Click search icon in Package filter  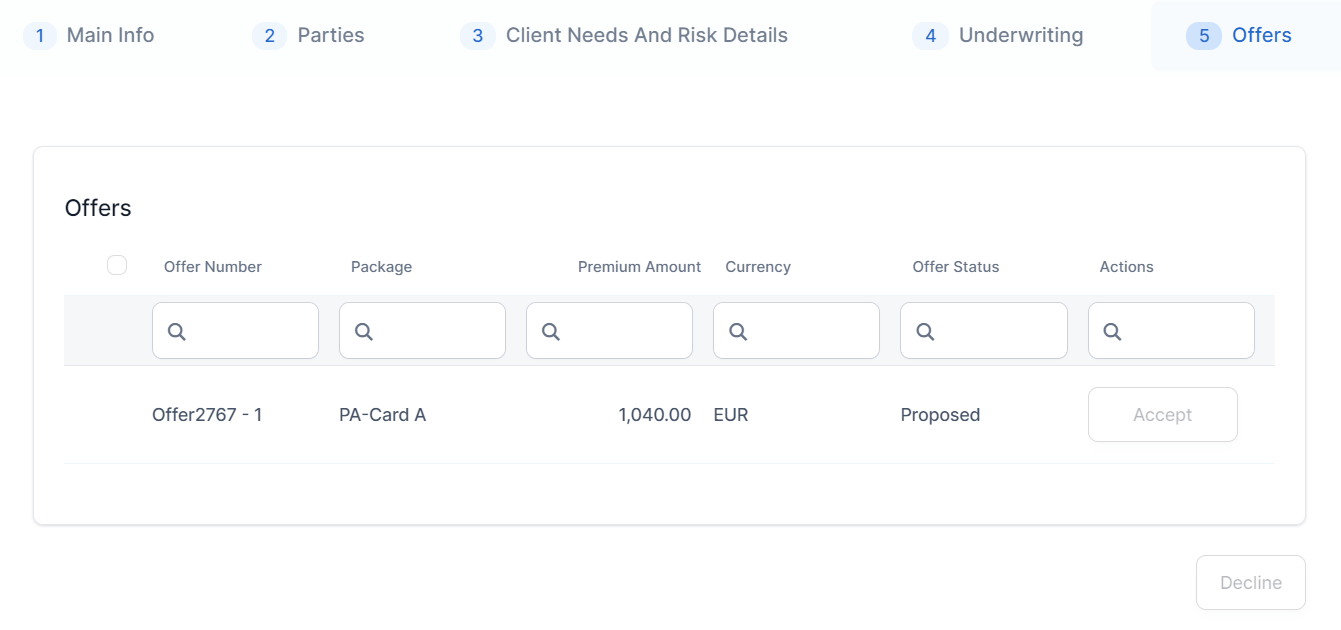click(x=364, y=332)
